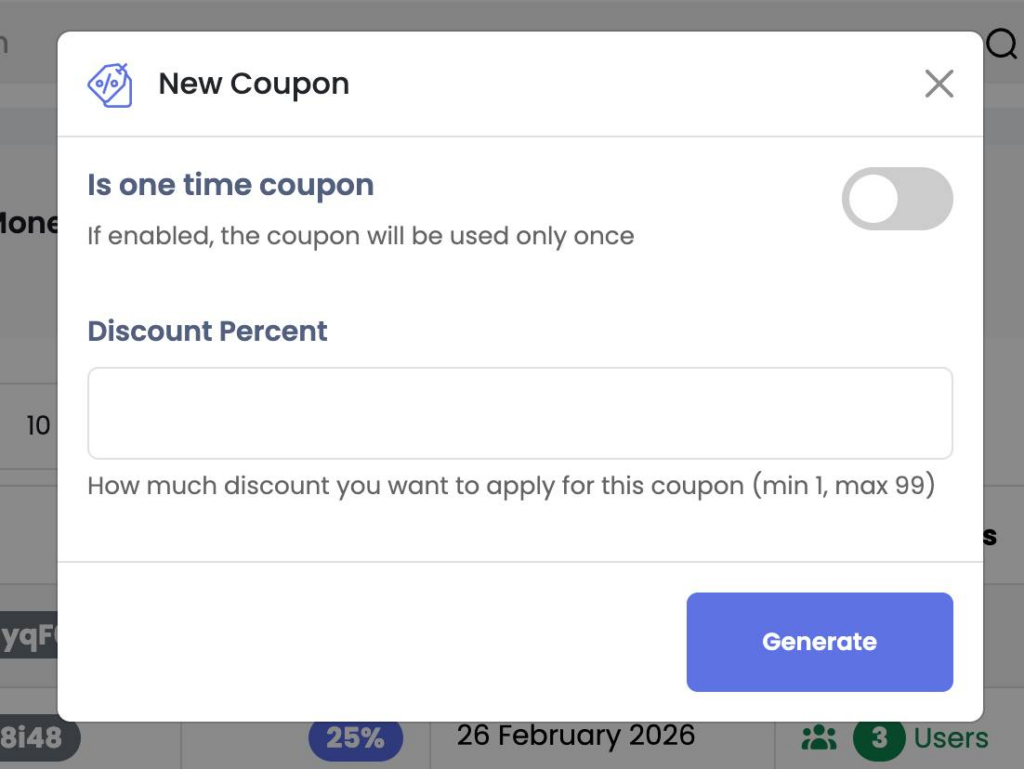This screenshot has height=769, width=1024.
Task: Click the partially visible Mone column header
Action: (x=28, y=223)
